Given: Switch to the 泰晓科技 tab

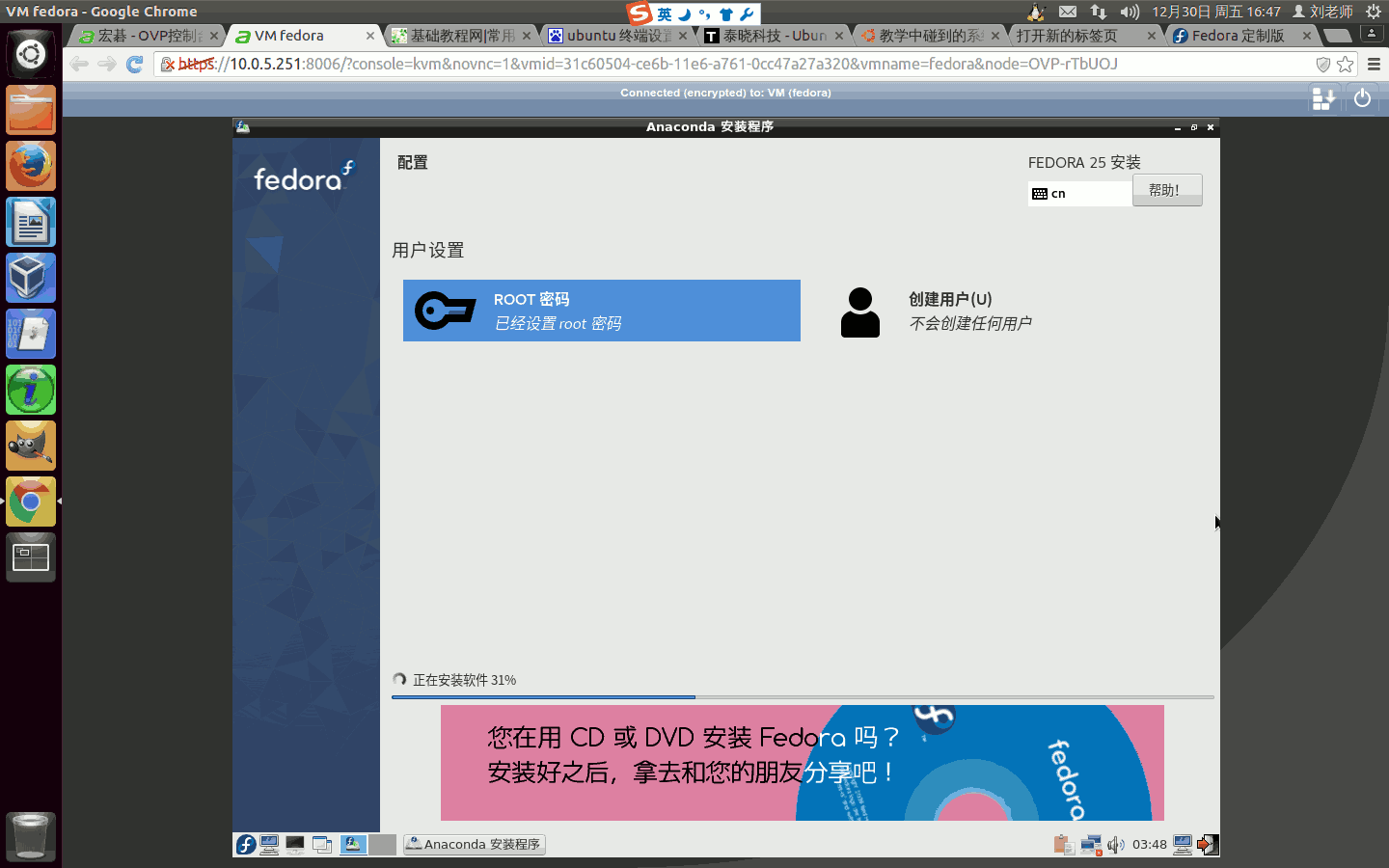Looking at the screenshot, I should pos(772,36).
